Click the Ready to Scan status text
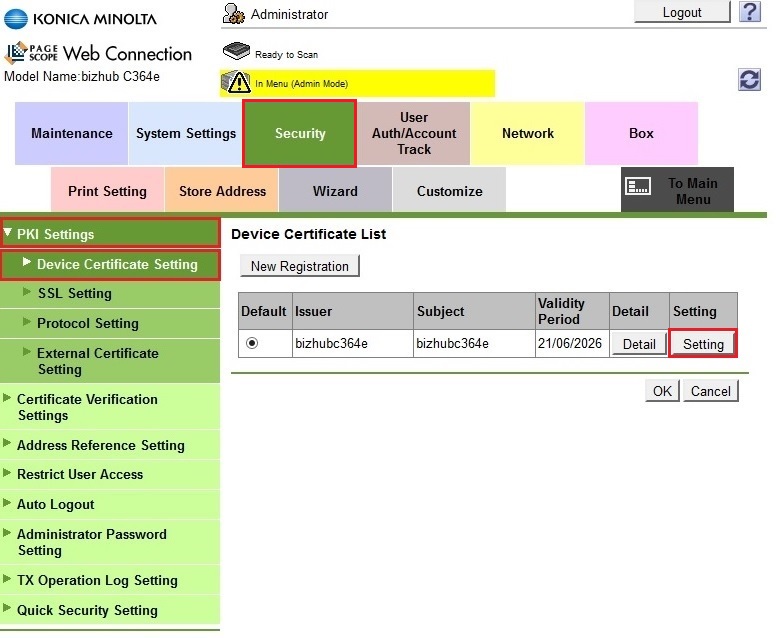 point(287,54)
